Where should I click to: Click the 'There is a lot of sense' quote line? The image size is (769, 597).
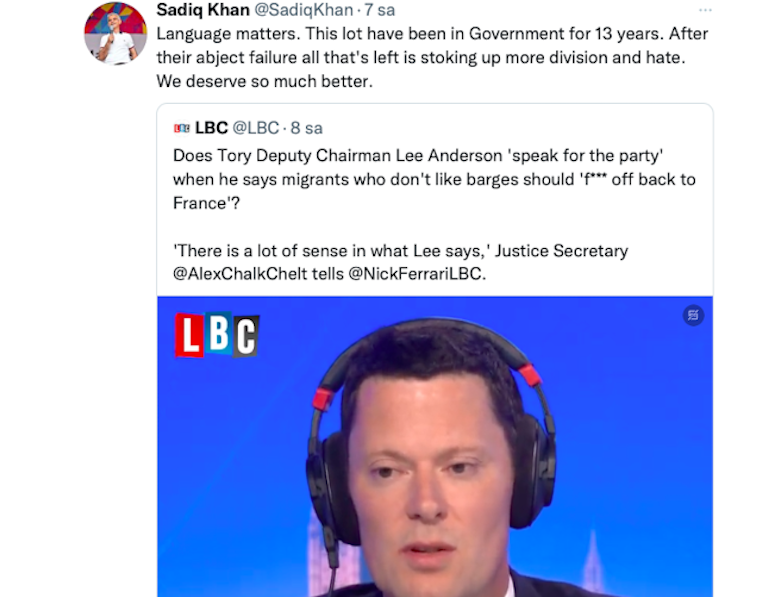point(400,250)
